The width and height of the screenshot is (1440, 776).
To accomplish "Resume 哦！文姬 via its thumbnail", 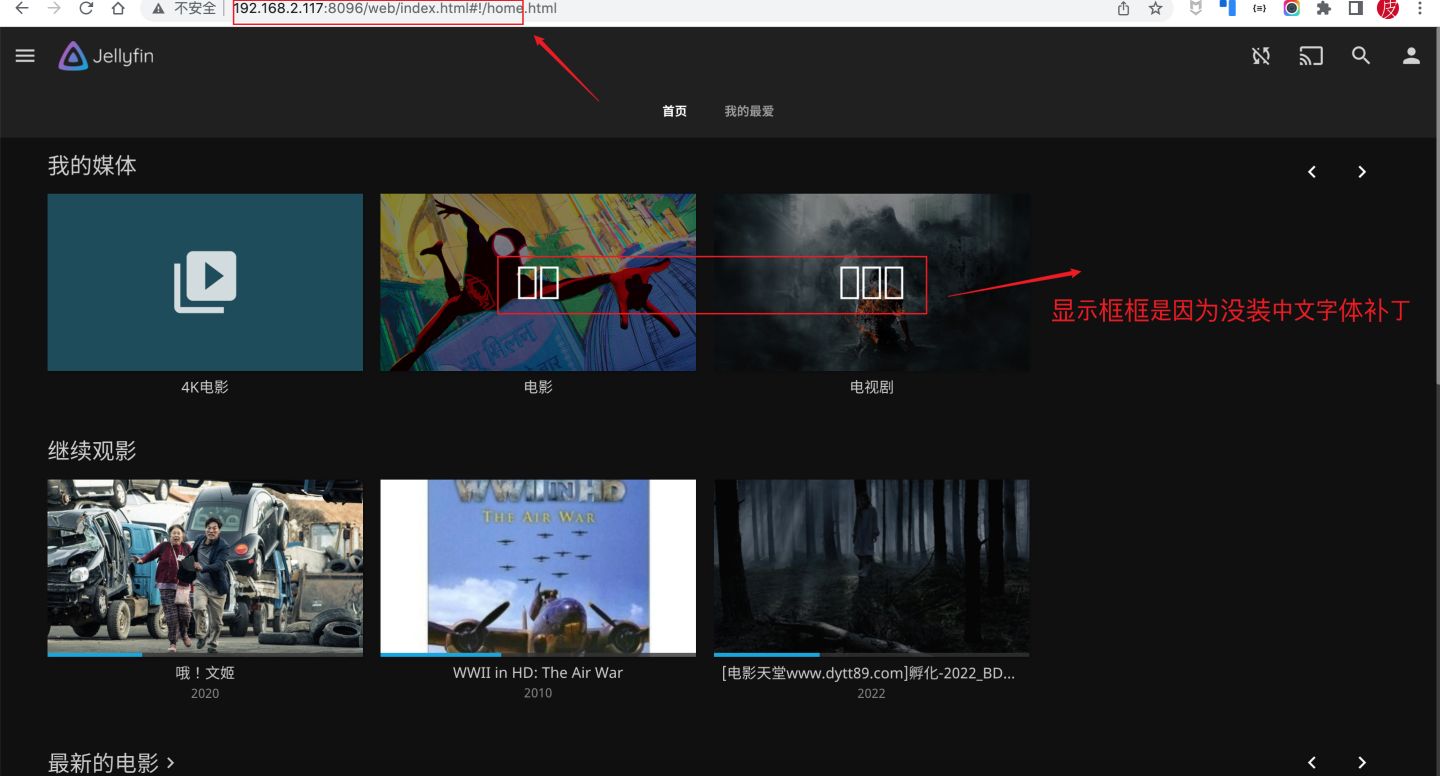I will [x=205, y=567].
